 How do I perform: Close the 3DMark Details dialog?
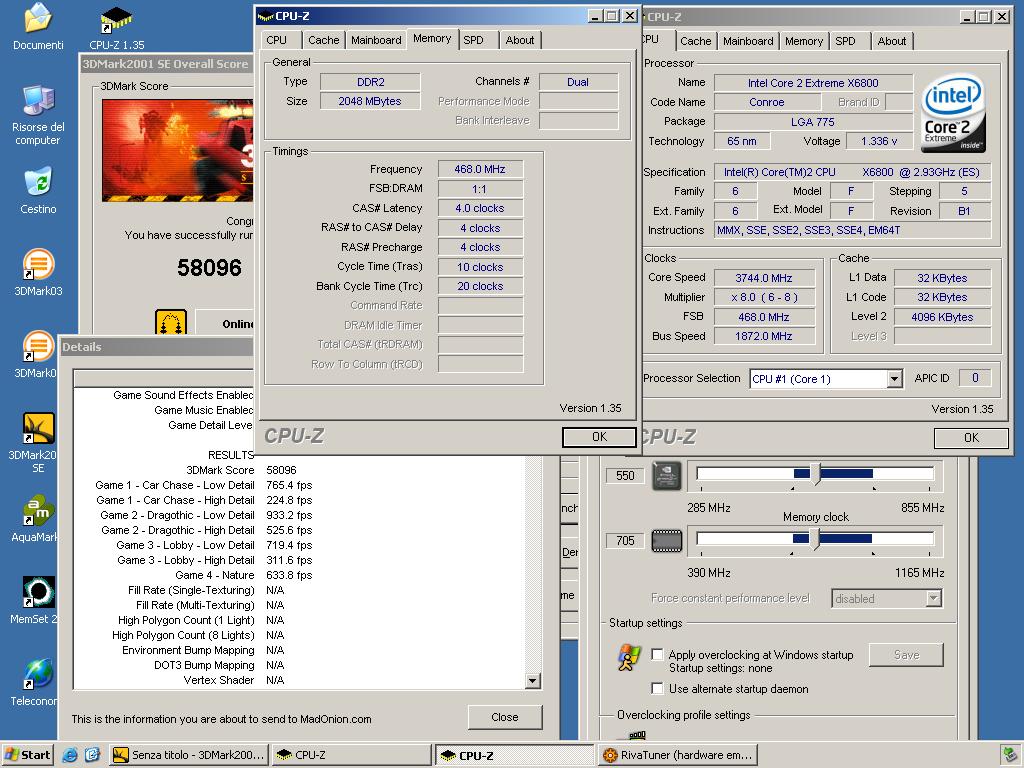click(505, 717)
